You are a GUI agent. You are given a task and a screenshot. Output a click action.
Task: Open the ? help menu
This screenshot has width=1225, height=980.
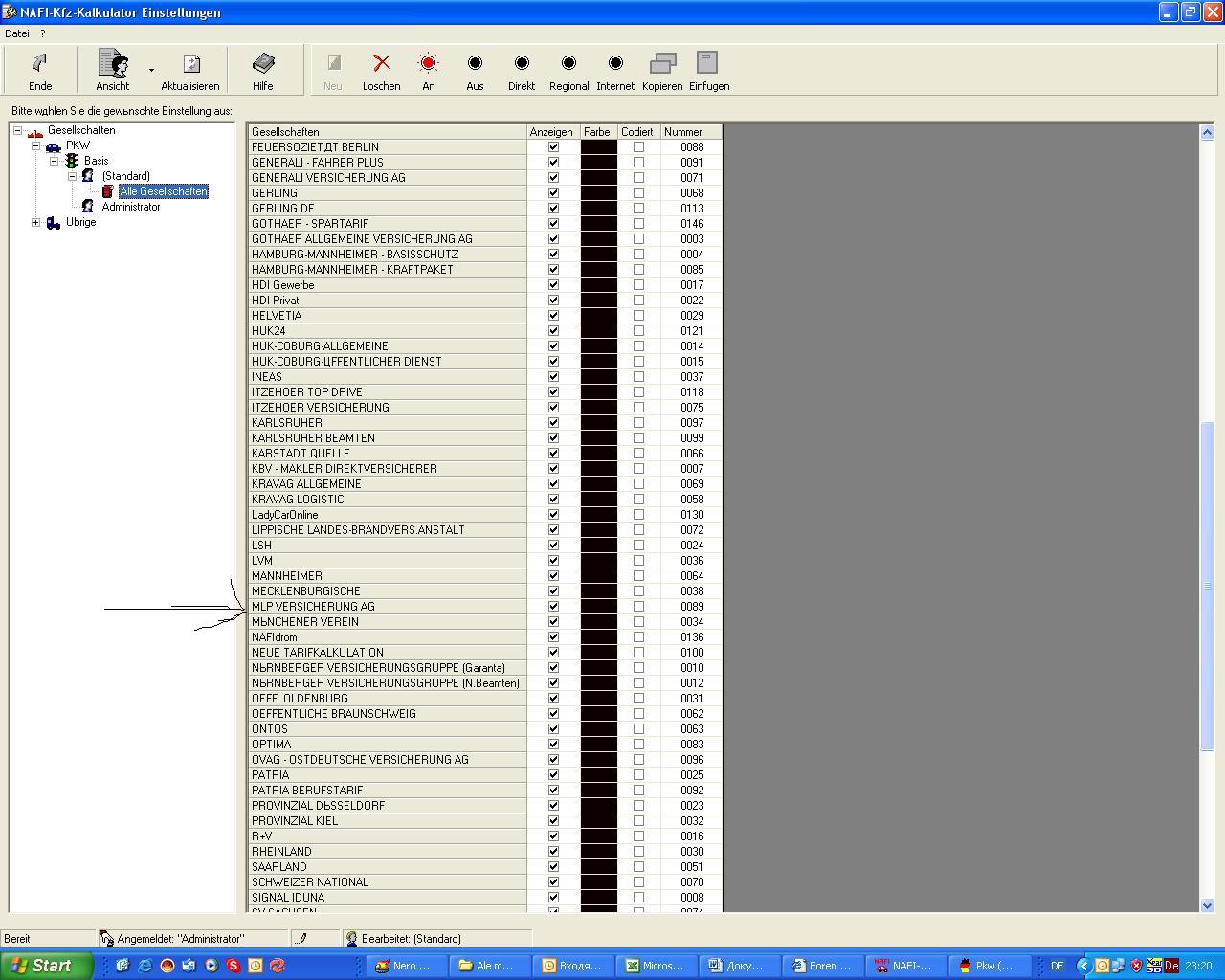(42, 33)
